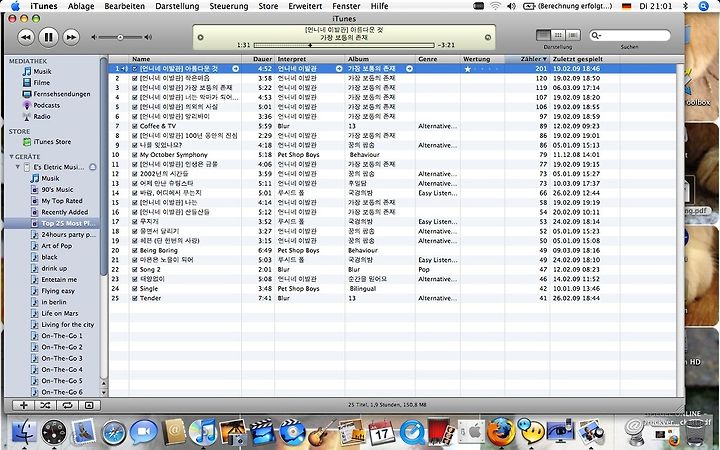
Task: Open the Erweitert menu
Action: pyautogui.click(x=305, y=6)
